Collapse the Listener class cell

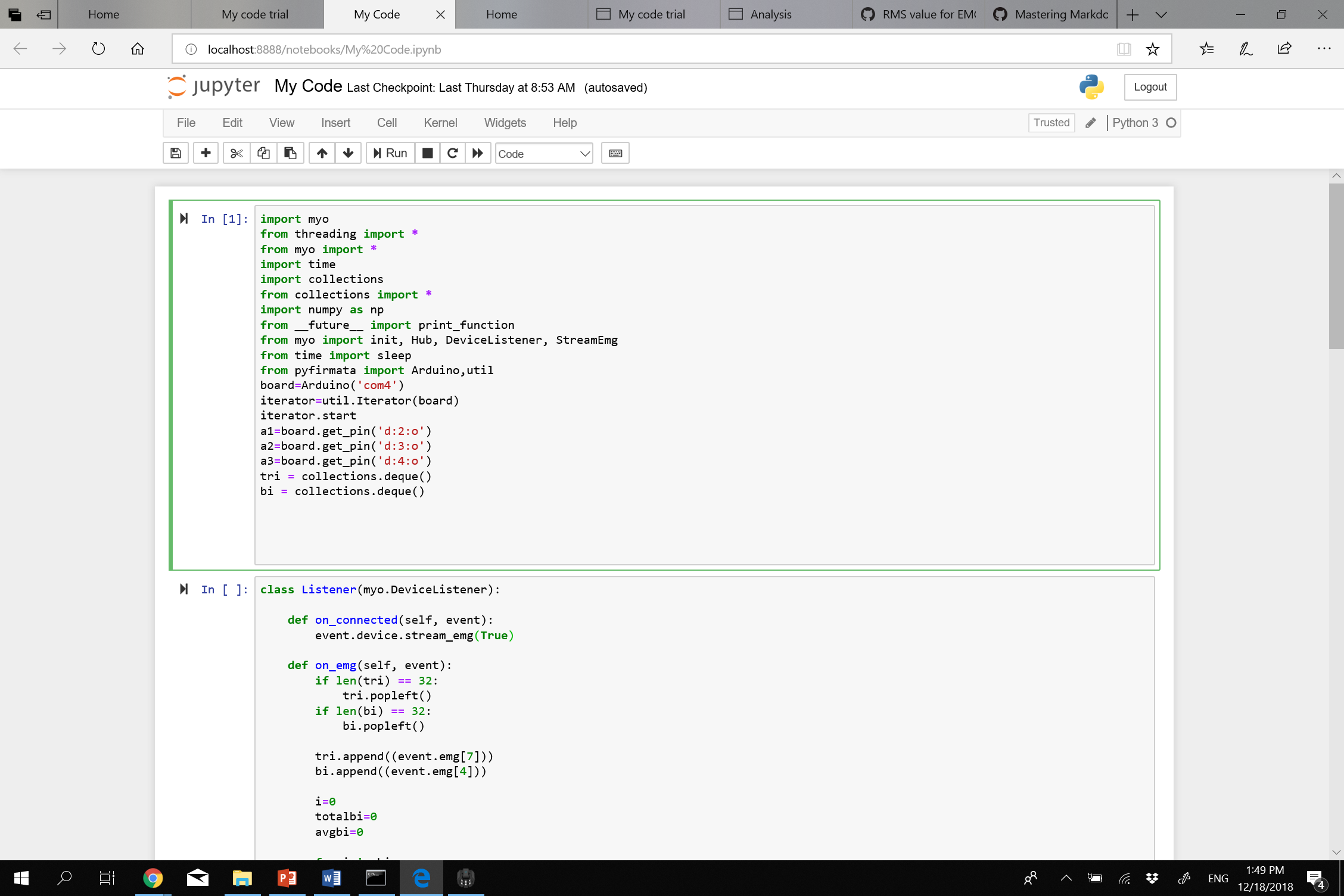click(x=183, y=589)
